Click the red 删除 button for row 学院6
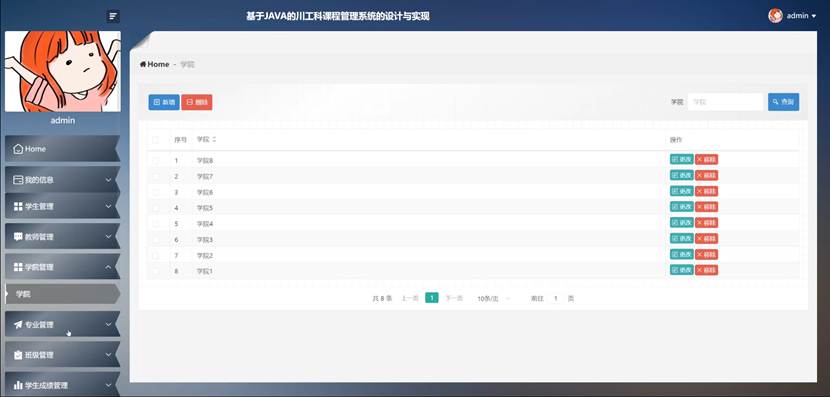The height and width of the screenshot is (397, 830). [x=707, y=191]
